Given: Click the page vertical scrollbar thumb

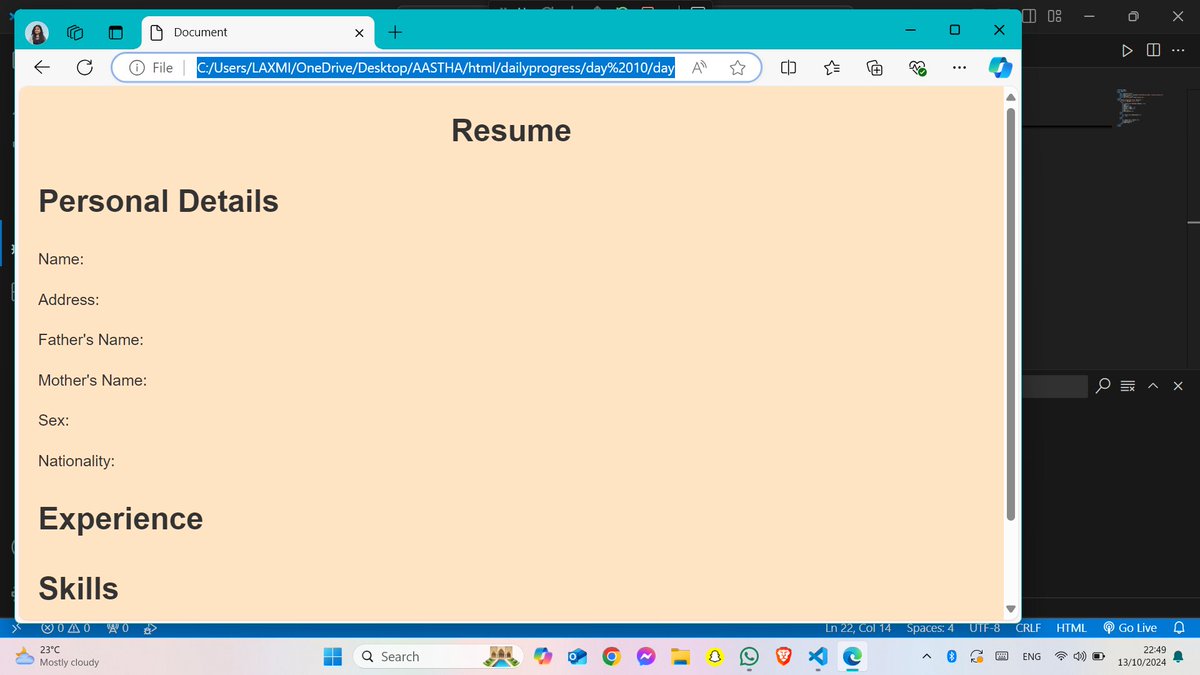Looking at the screenshot, I should click(1010, 313).
